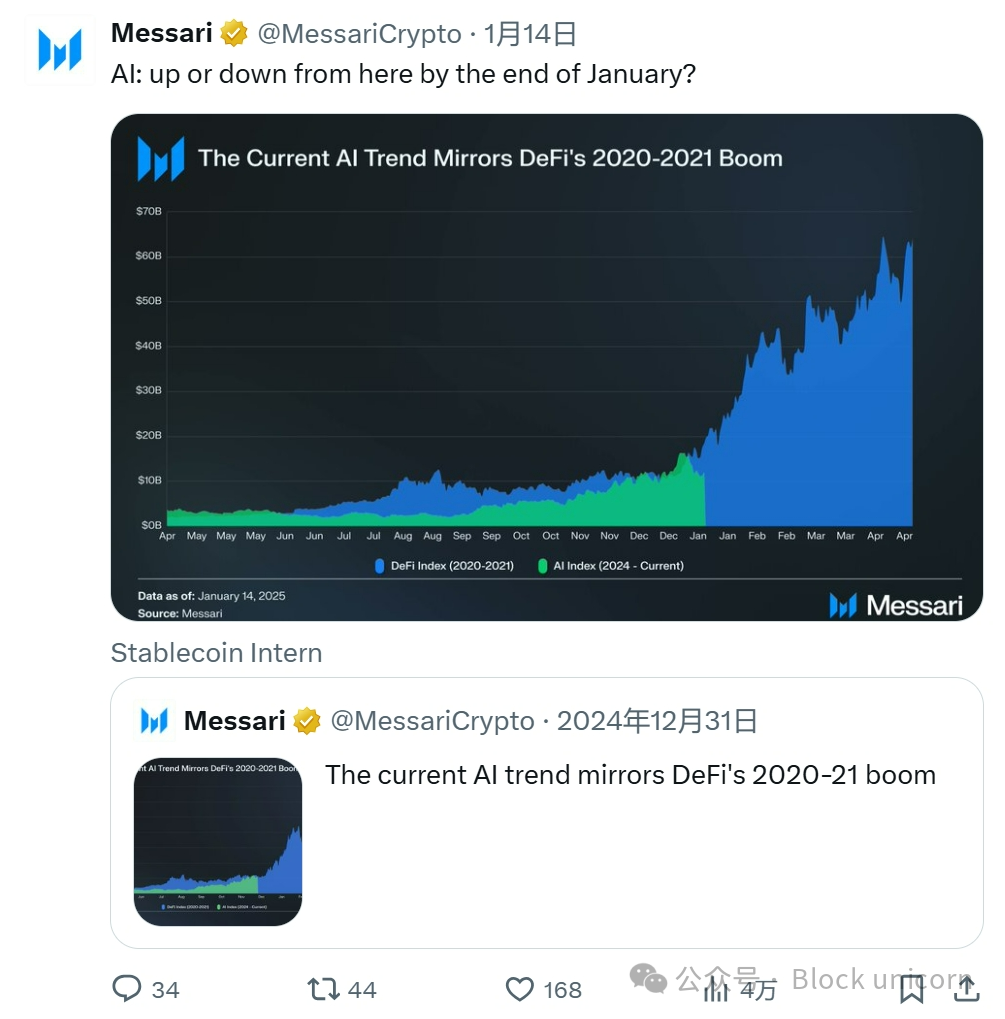Open the @MessariCrypto handle in the main tweet
The image size is (1005, 1019).
point(360,33)
